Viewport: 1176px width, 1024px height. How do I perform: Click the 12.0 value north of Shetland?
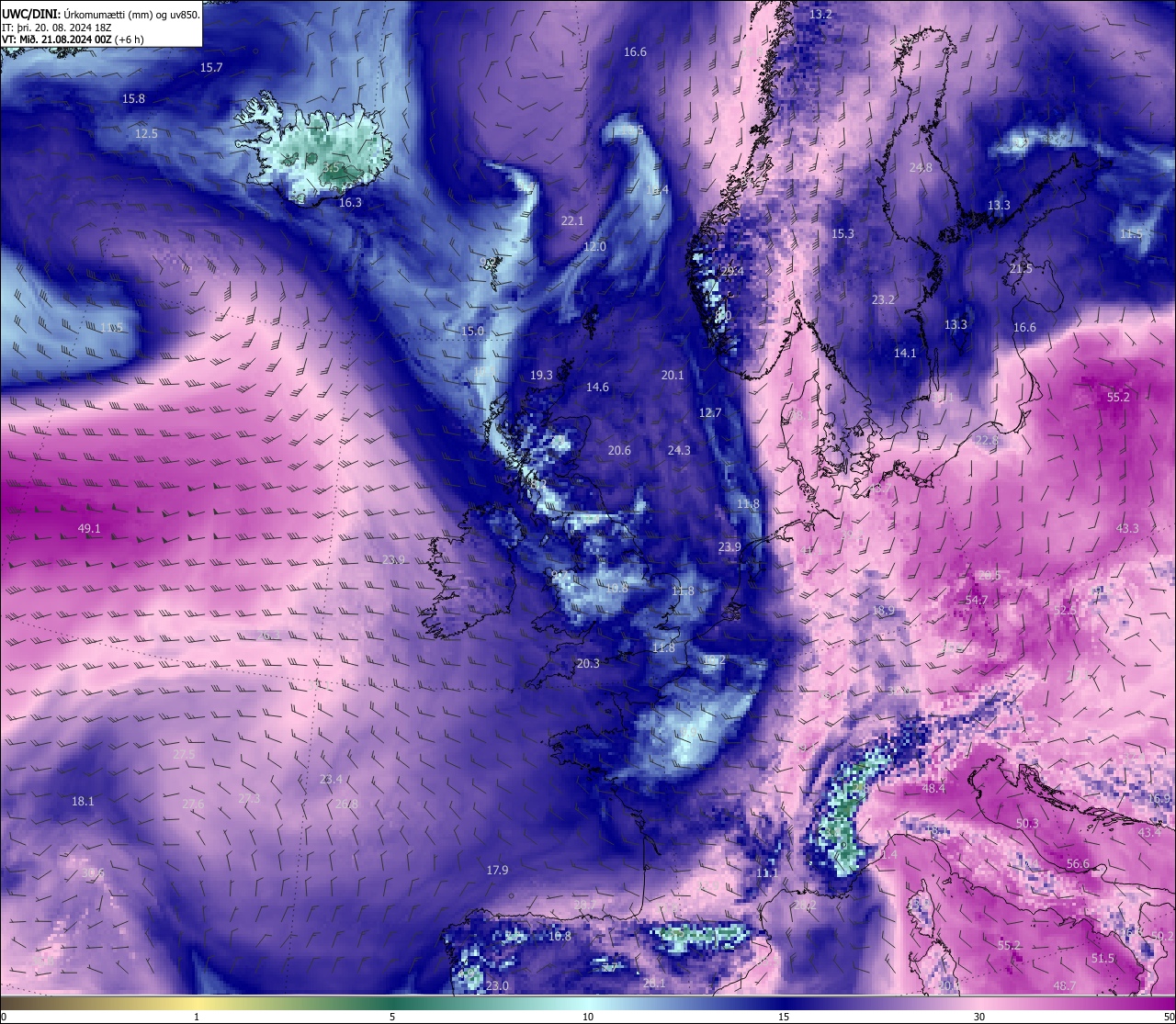tap(594, 247)
